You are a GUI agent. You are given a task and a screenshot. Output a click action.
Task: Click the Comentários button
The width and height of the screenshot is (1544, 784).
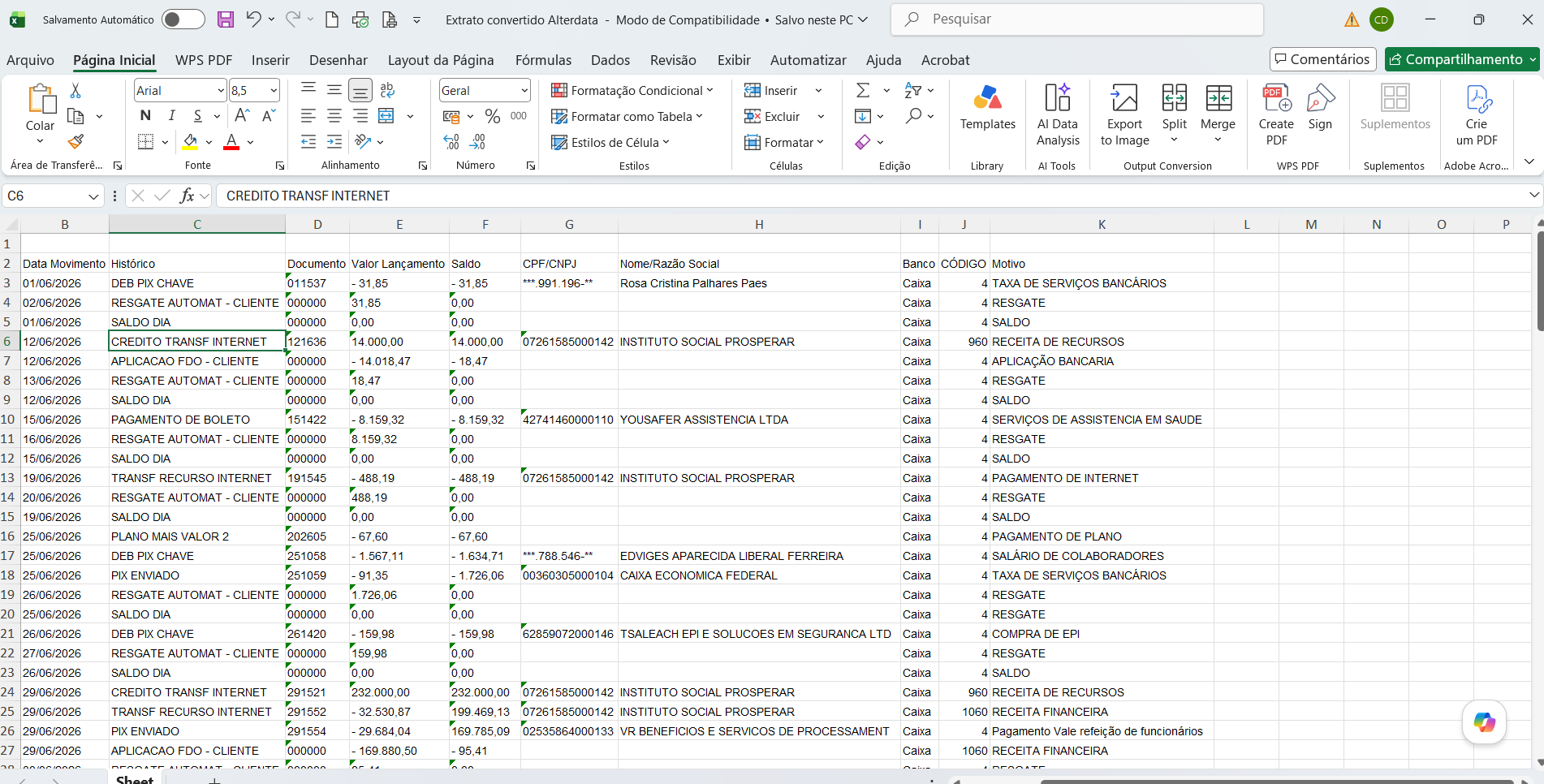pos(1322,59)
